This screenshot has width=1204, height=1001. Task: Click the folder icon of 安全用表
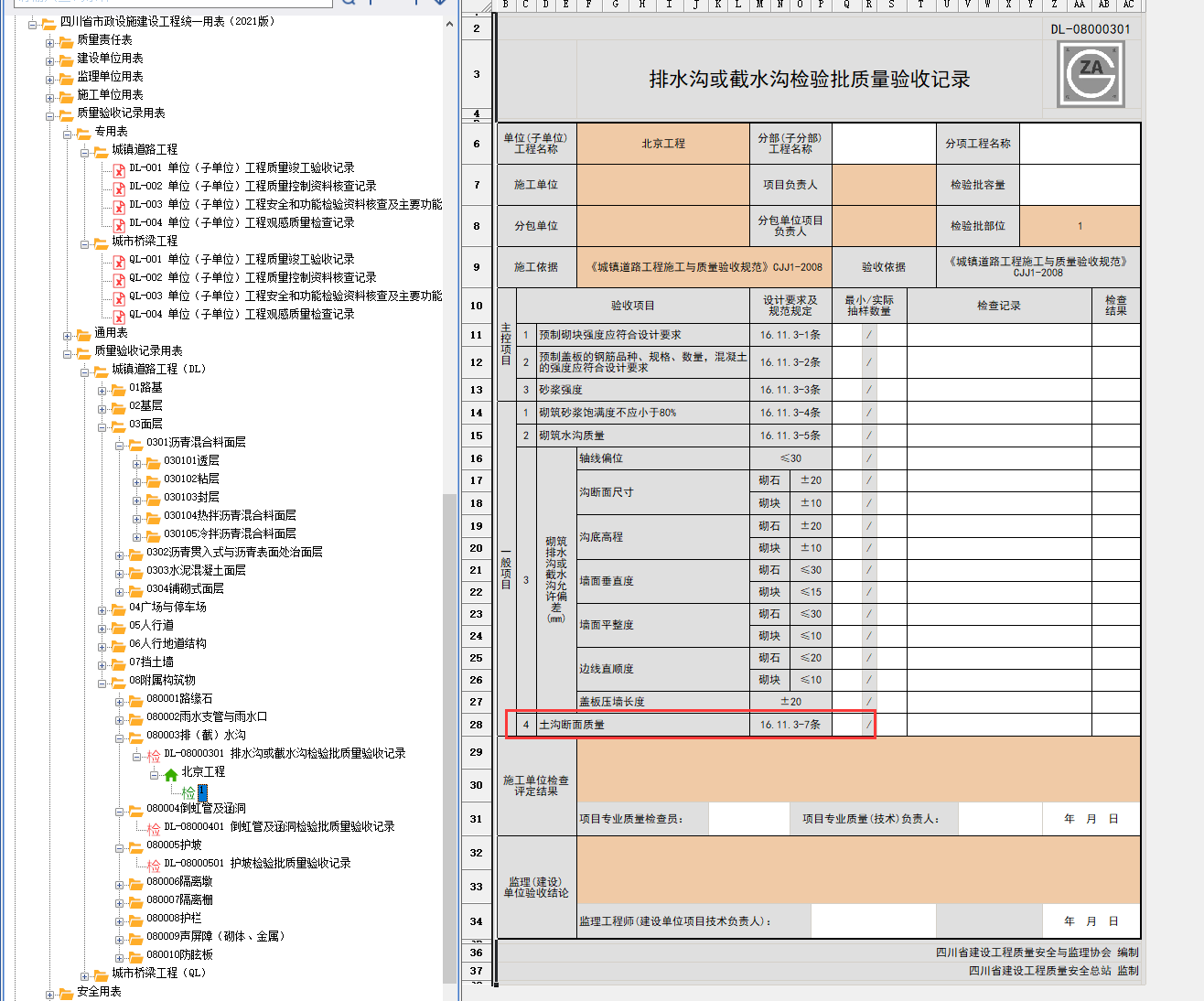(x=66, y=993)
